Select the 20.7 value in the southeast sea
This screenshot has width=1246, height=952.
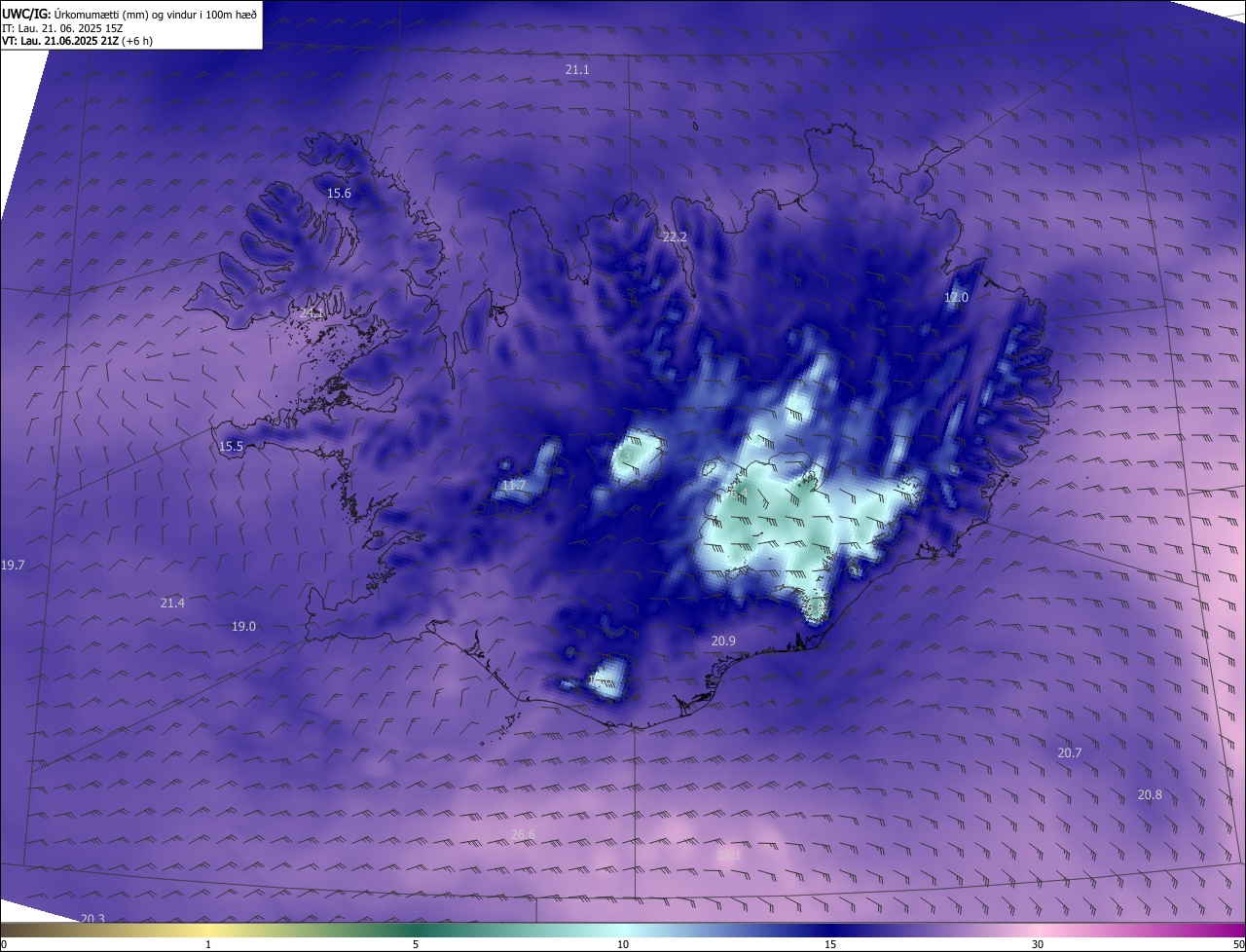coord(1070,753)
